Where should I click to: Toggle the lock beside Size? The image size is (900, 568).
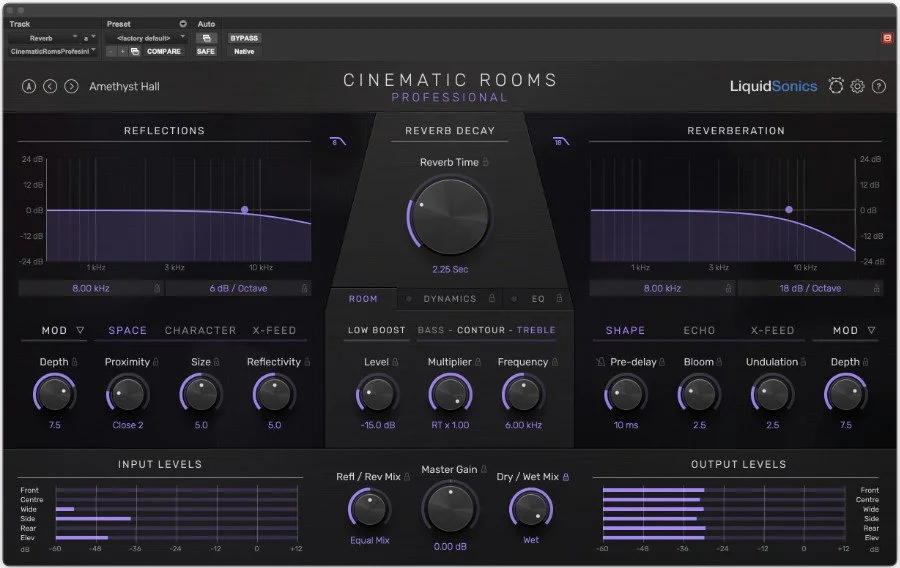coord(216,361)
